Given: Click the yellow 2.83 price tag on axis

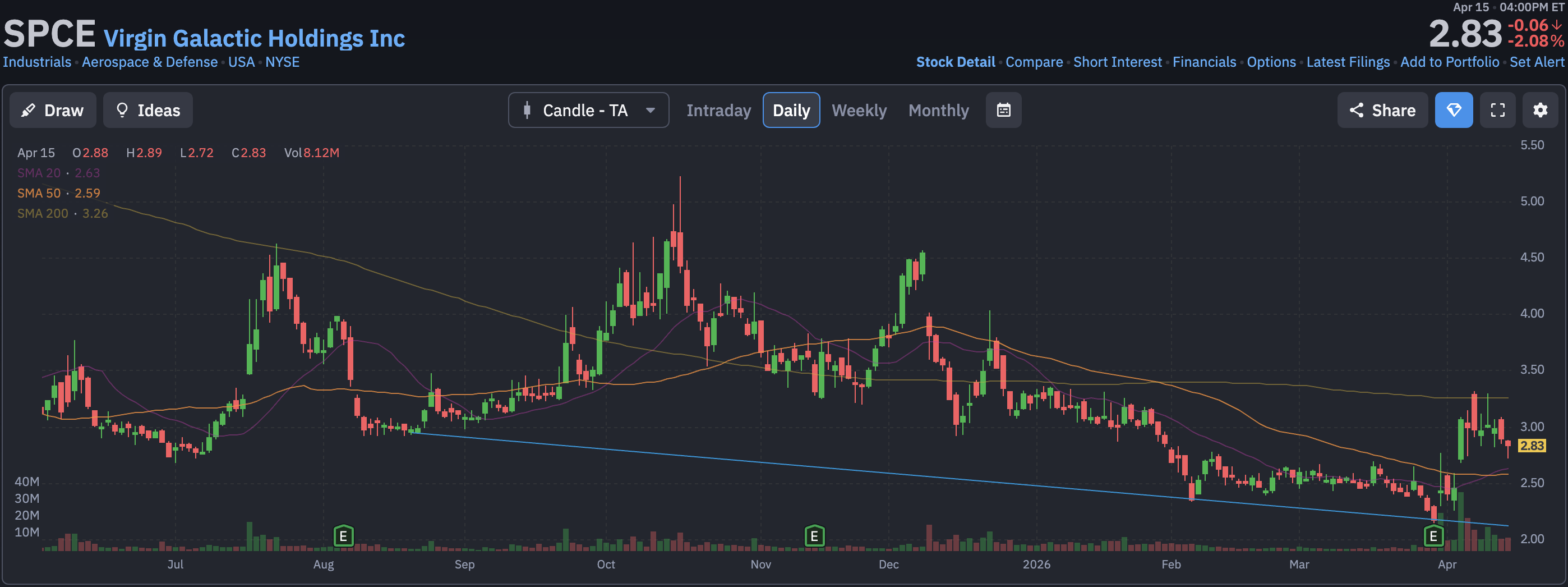Looking at the screenshot, I should [x=1532, y=446].
